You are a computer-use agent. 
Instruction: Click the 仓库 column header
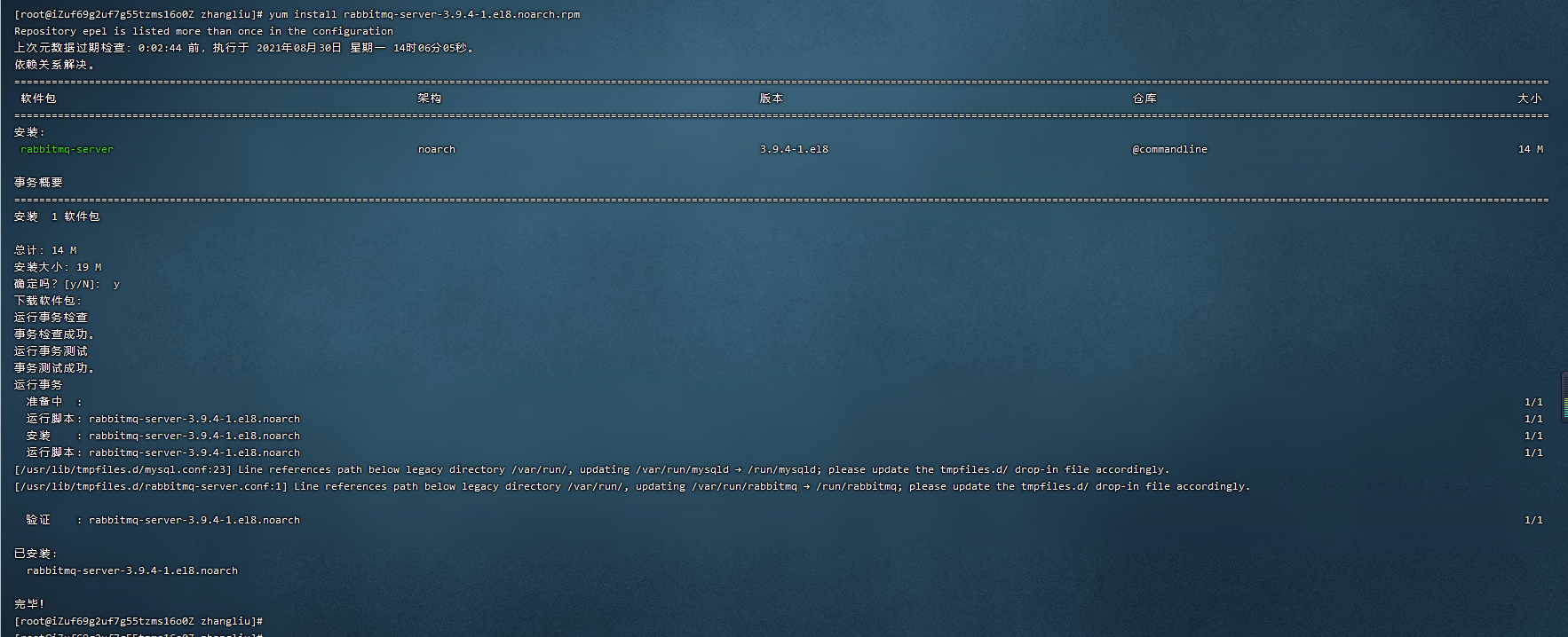tap(1144, 98)
